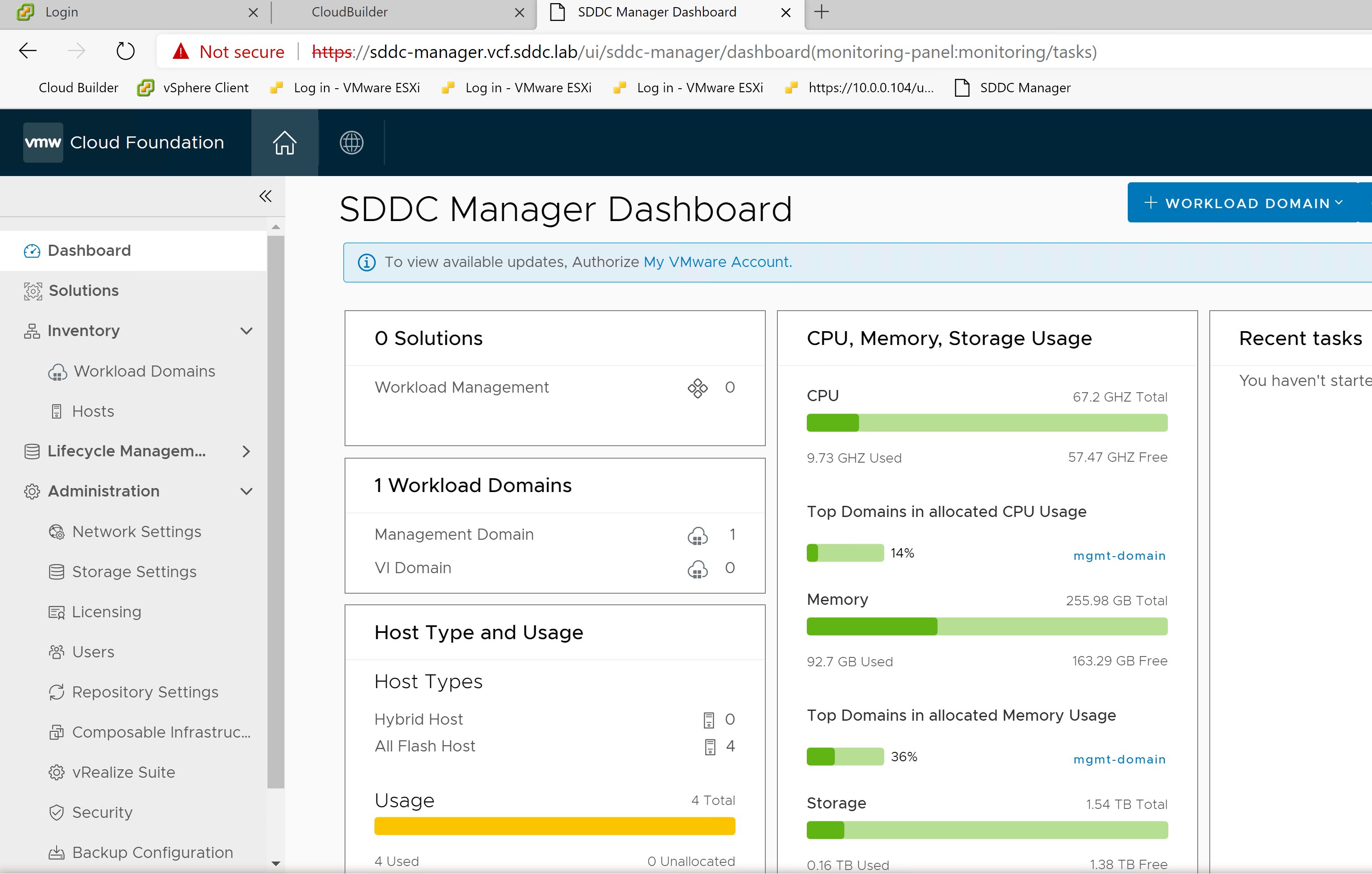Image resolution: width=1372 pixels, height=874 pixels.
Task: Click the Cloud Foundation home icon
Action: coord(285,142)
